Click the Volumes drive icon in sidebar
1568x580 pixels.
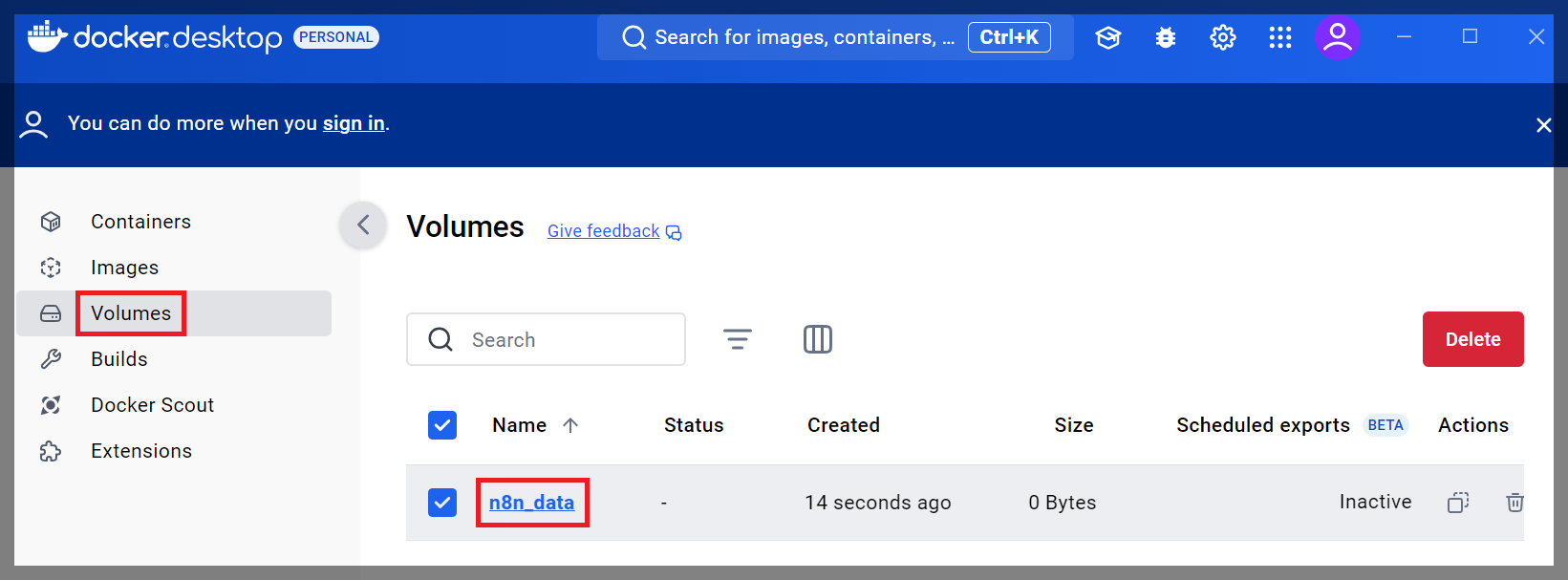(x=51, y=313)
